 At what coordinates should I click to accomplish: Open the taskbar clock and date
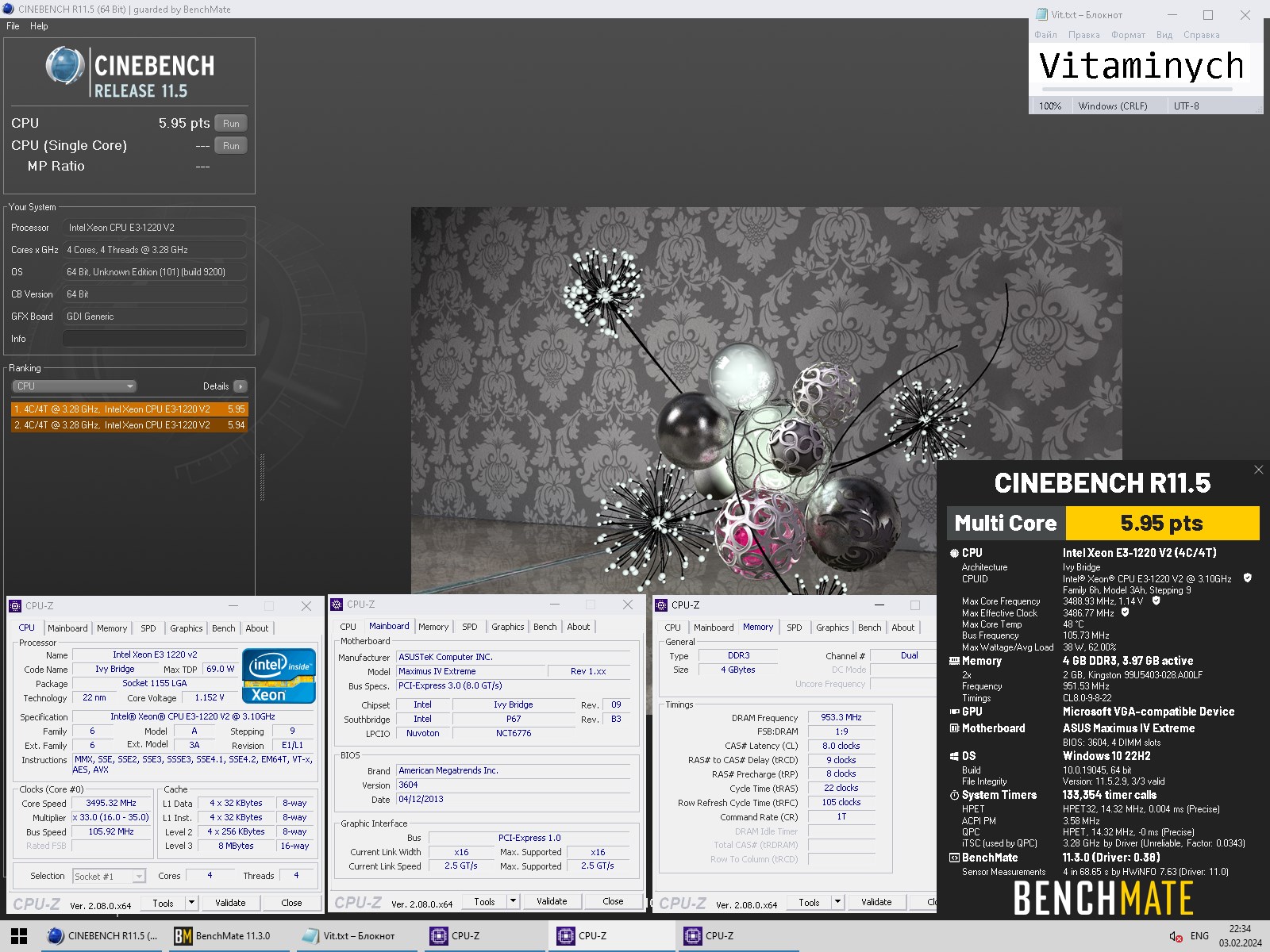click(1240, 936)
